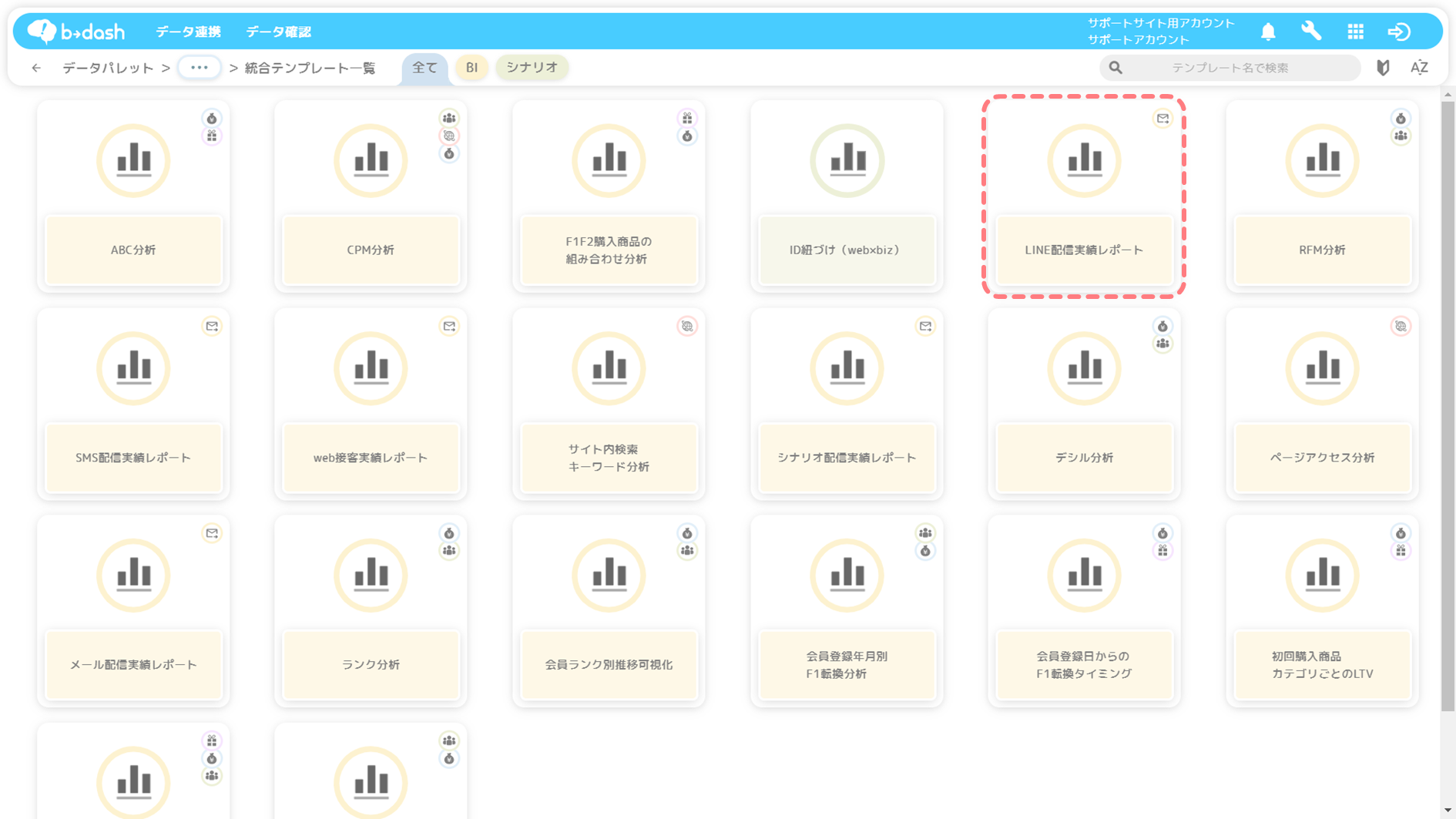Click the search magnifier icon
Viewport: 1456px width, 819px height.
point(1115,68)
